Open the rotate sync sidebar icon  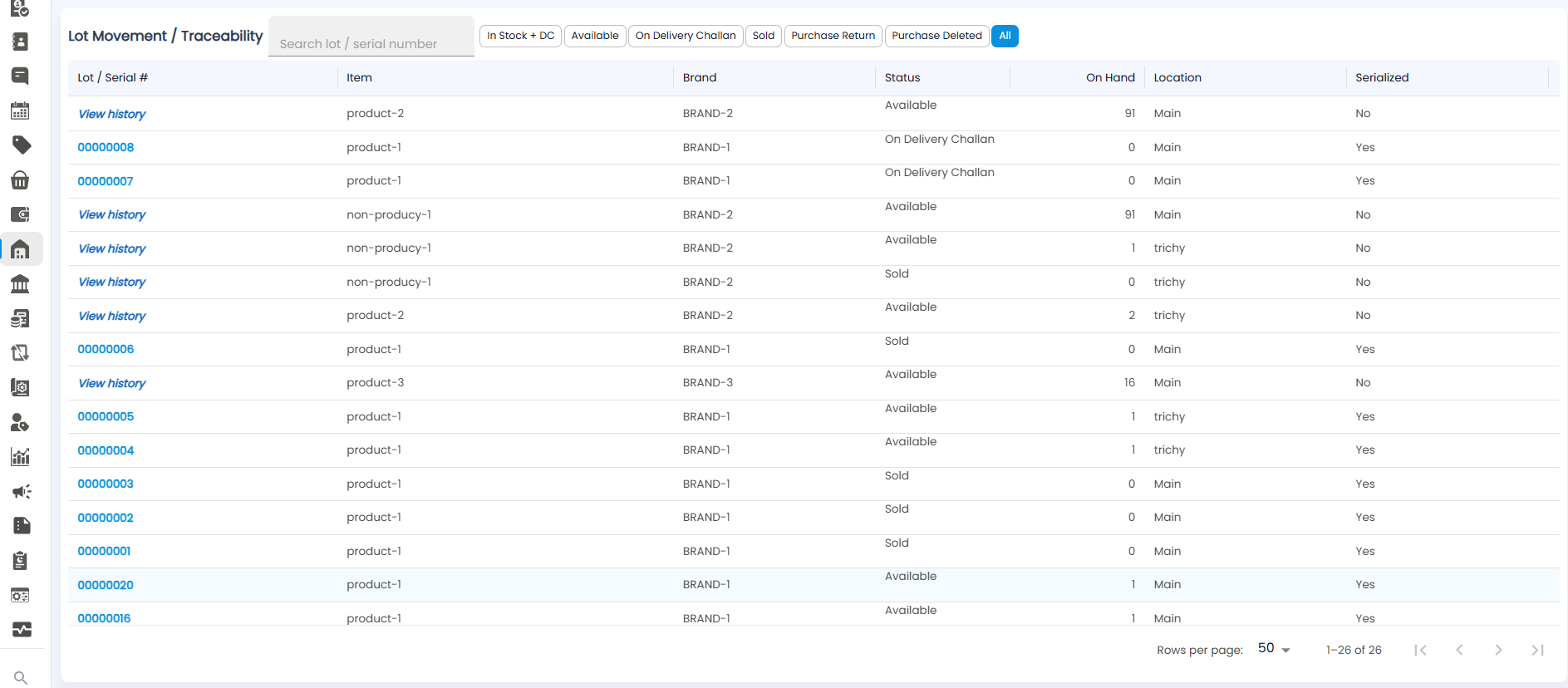(21, 353)
